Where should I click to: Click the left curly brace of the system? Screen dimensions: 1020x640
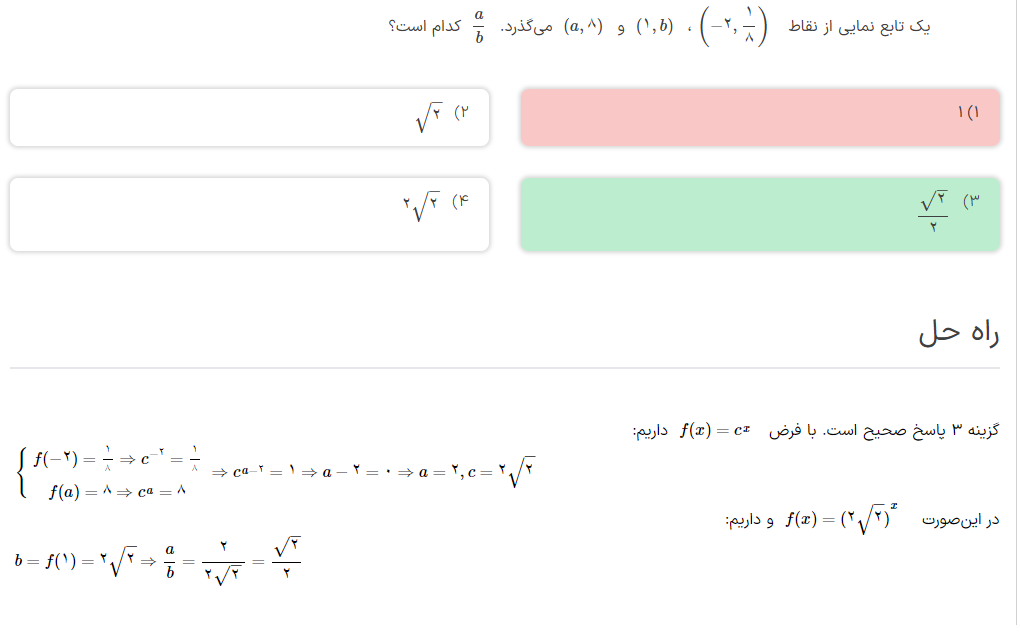click(22, 474)
